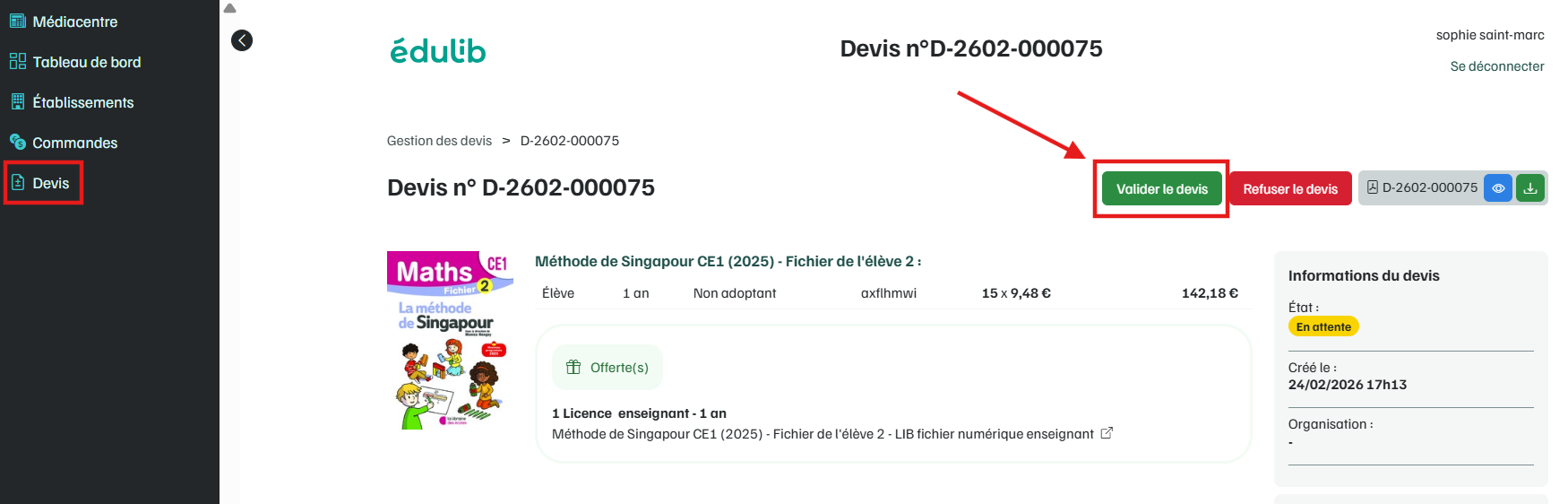
Task: Click the creation date 24/02/2026 17h13
Action: tap(1348, 385)
